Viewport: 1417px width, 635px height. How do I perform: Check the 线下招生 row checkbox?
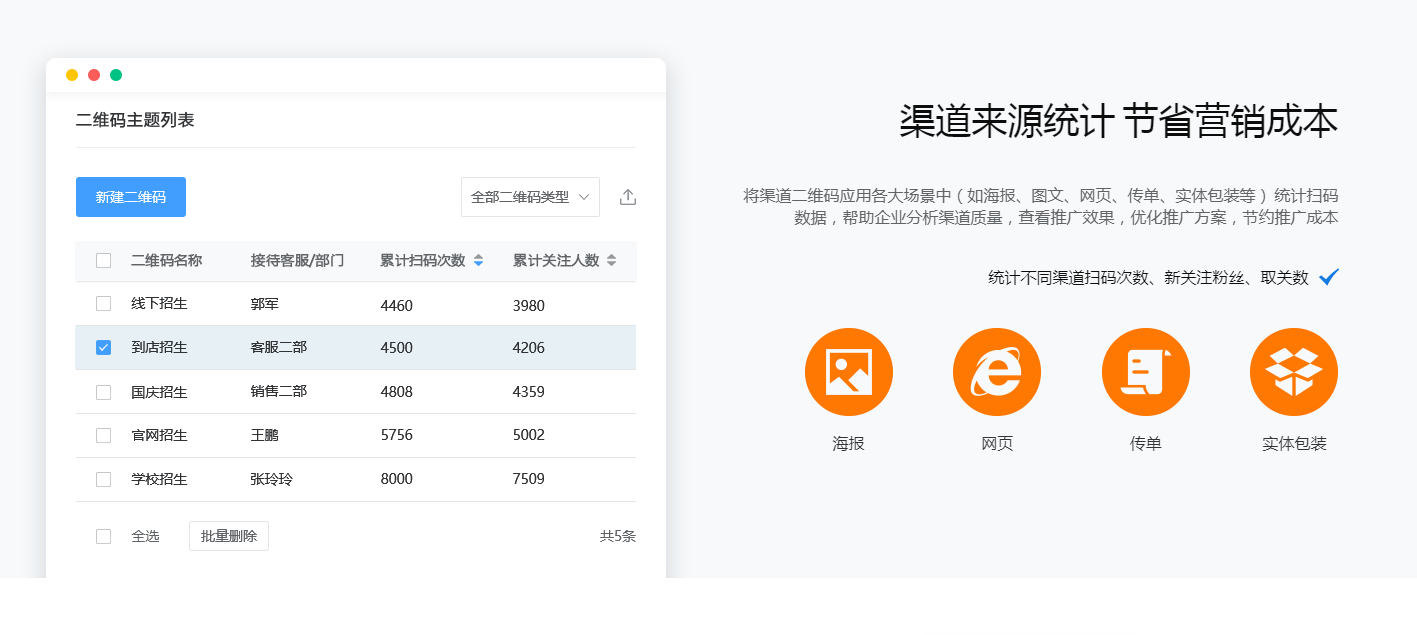(103, 303)
